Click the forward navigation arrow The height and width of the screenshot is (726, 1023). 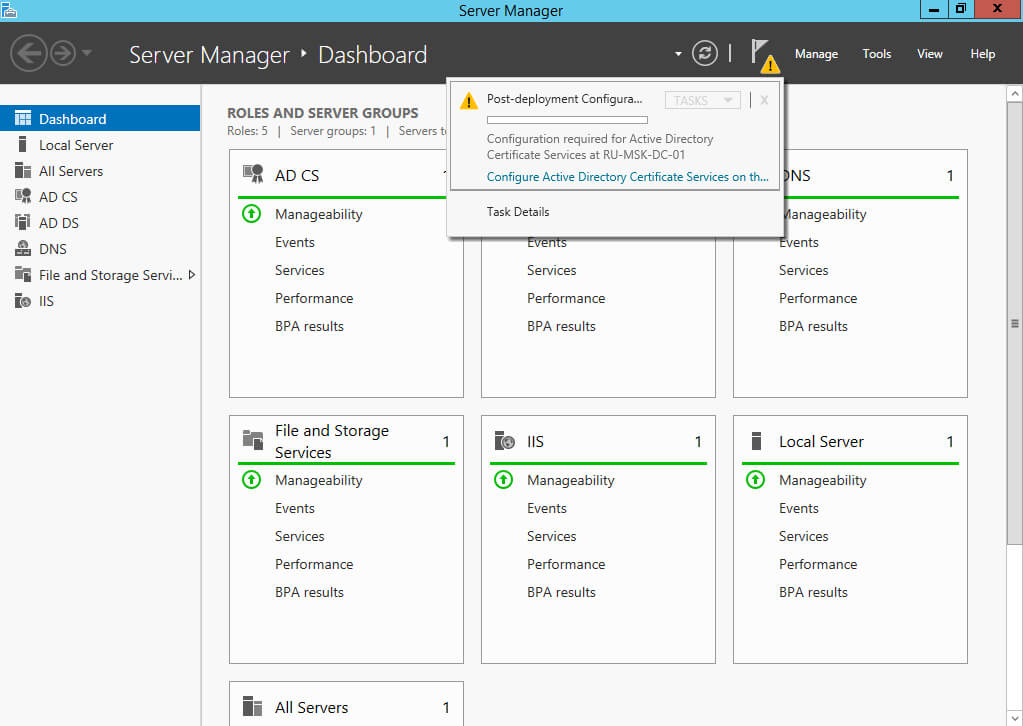(63, 53)
